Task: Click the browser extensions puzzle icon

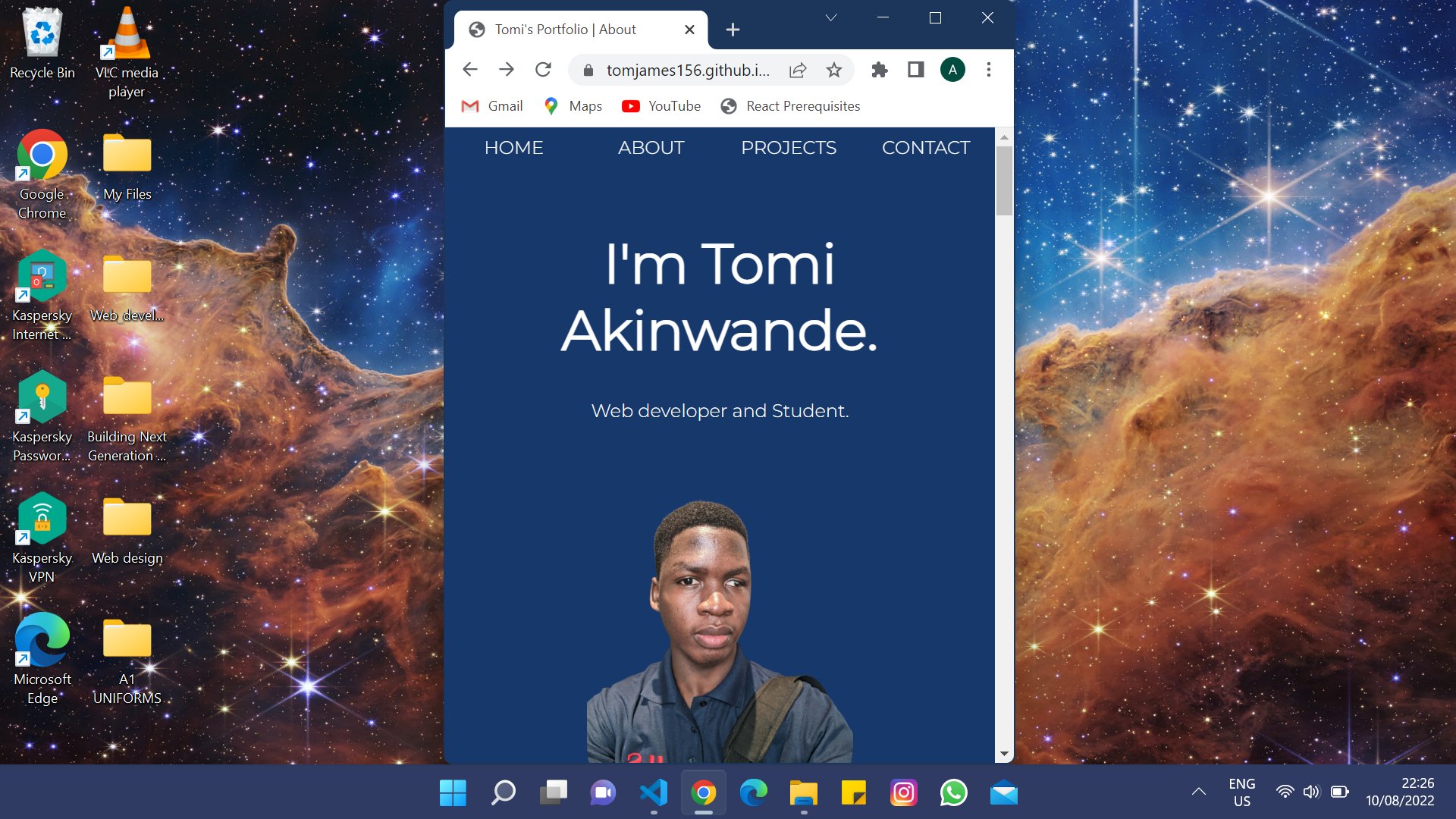Action: [879, 69]
